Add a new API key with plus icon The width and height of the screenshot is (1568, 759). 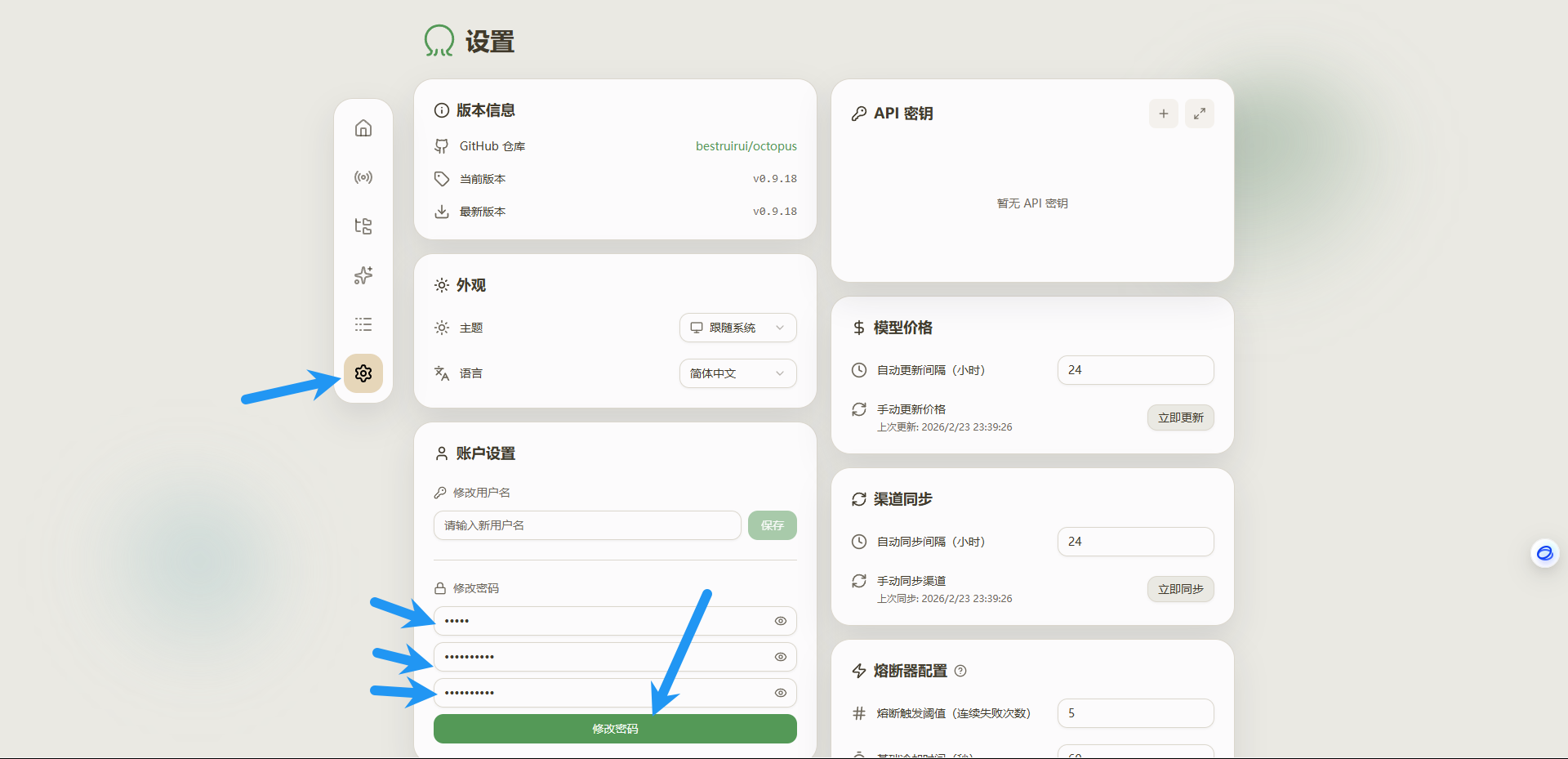click(1163, 114)
